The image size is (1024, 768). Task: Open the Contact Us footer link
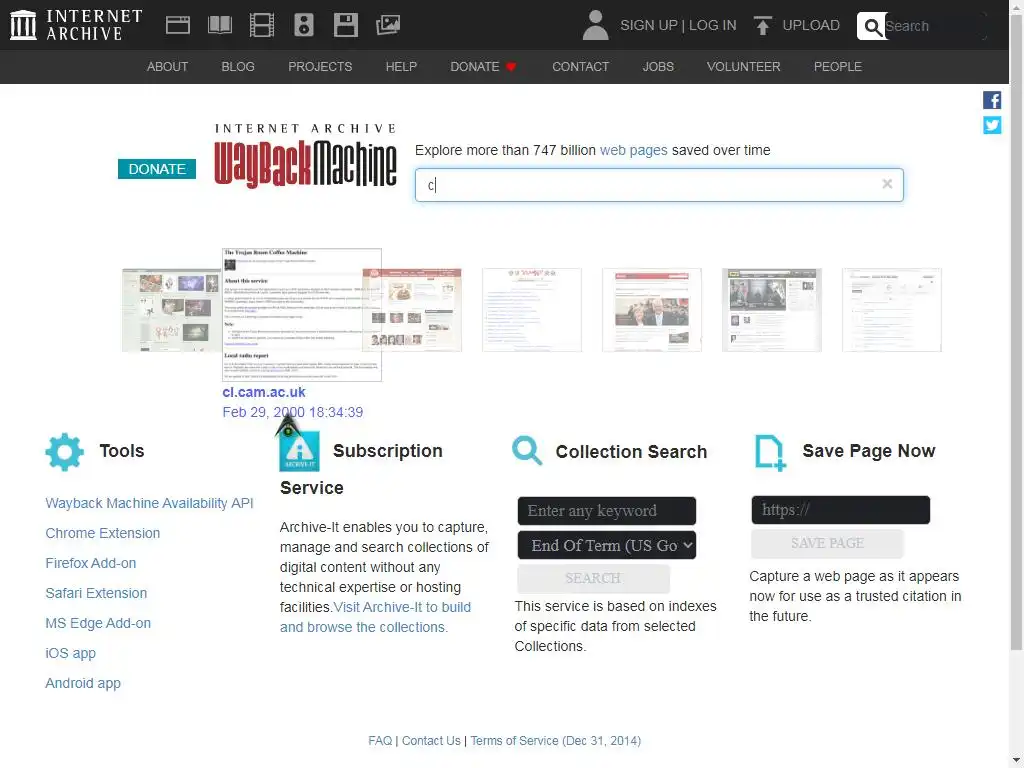(x=431, y=741)
